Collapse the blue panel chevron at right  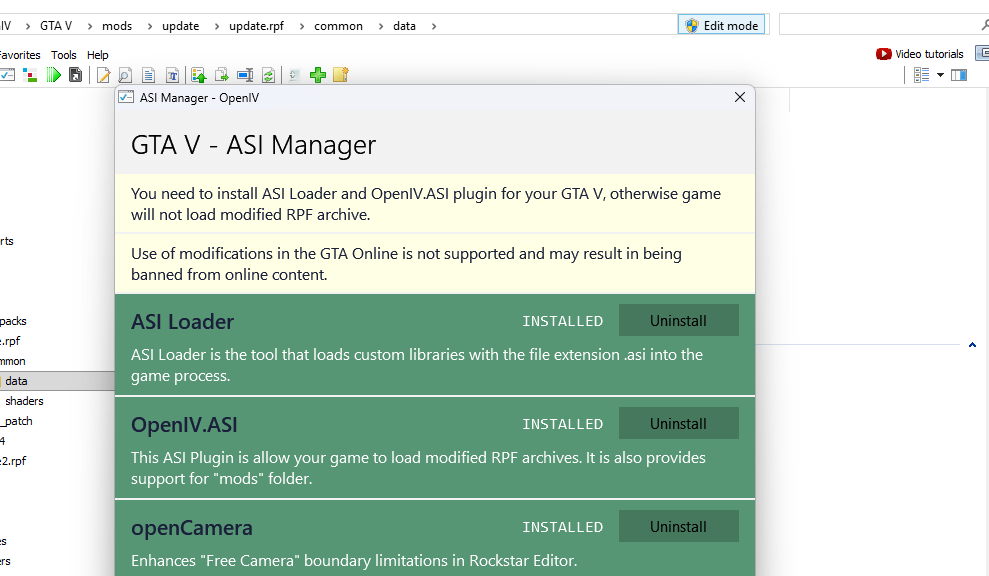[972, 344]
